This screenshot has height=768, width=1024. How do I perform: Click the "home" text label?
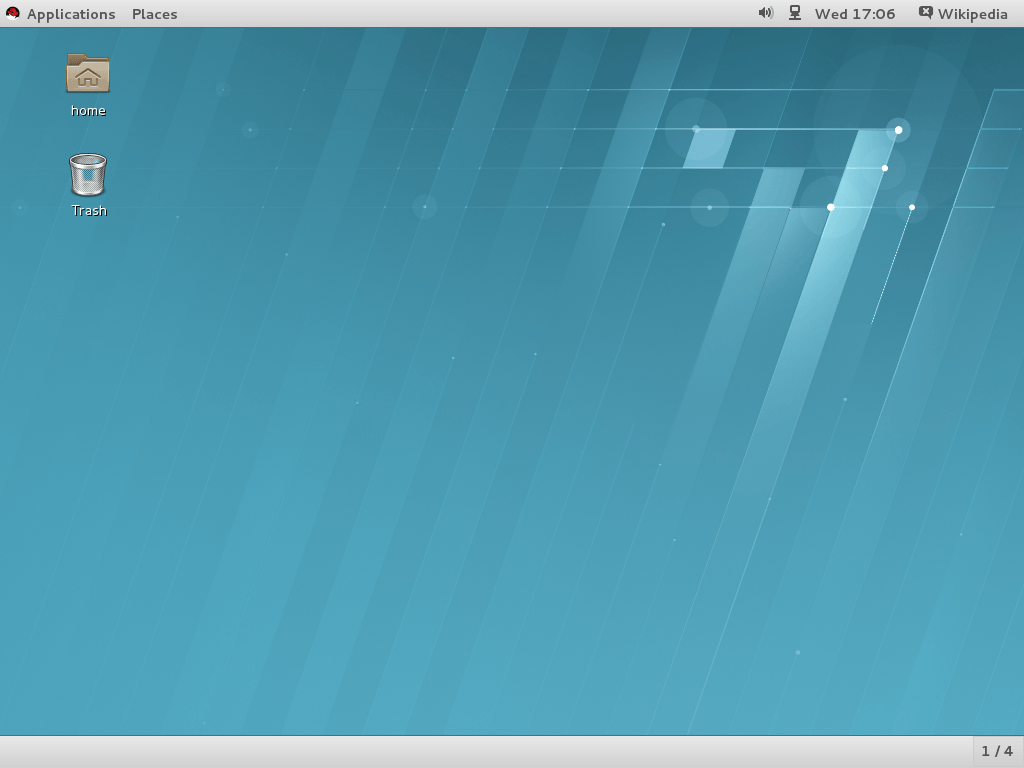[x=88, y=111]
